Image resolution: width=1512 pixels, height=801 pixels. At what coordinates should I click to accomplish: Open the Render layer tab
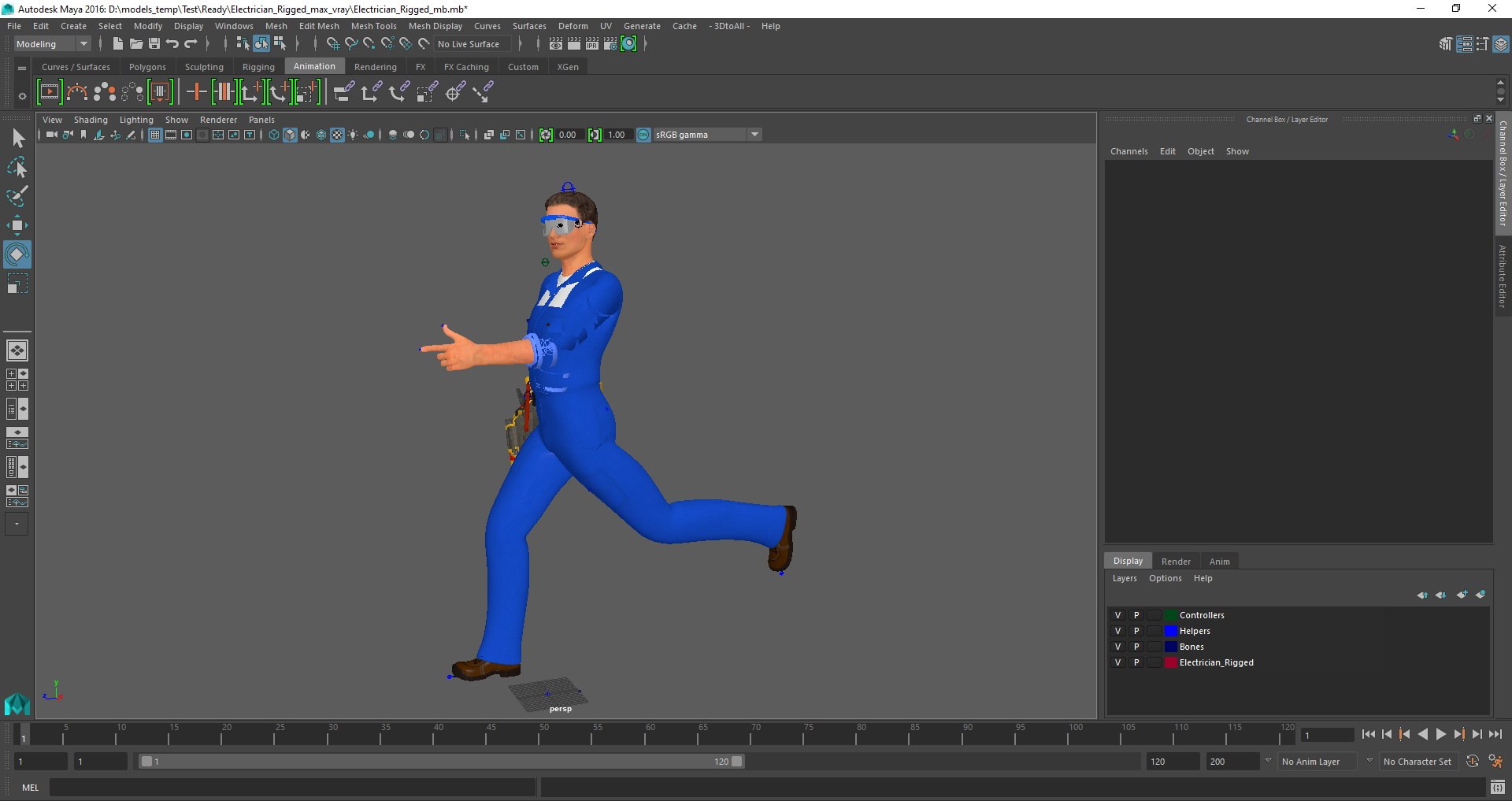tap(1176, 562)
